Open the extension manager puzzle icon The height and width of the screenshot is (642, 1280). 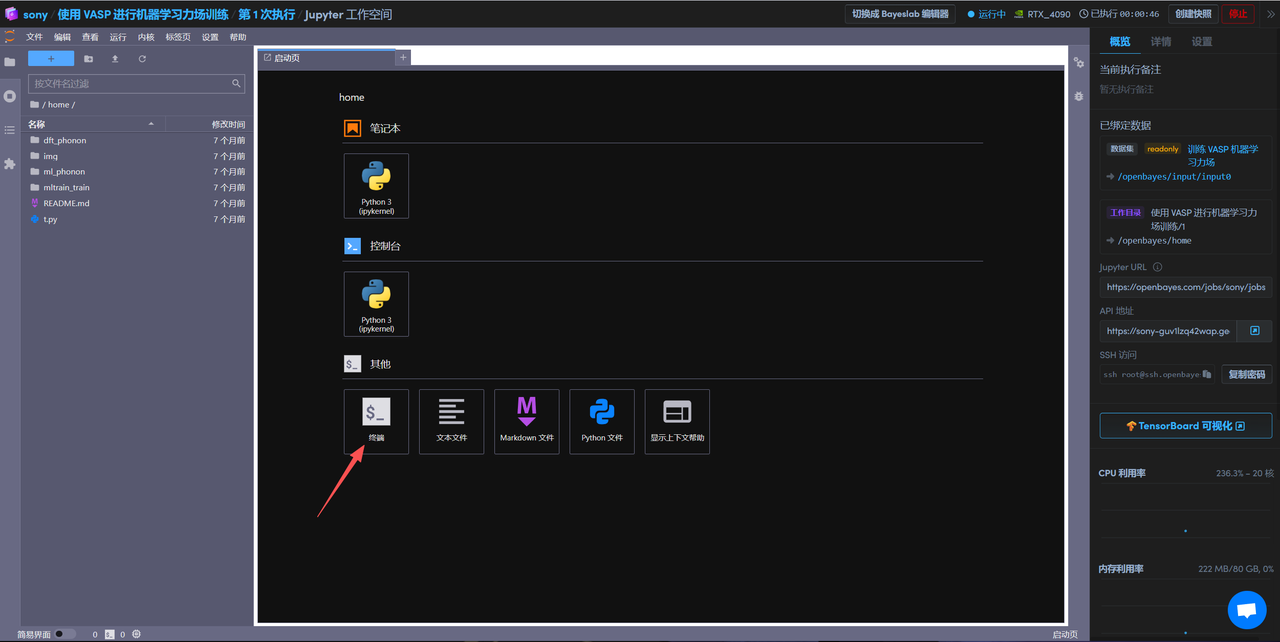point(10,163)
